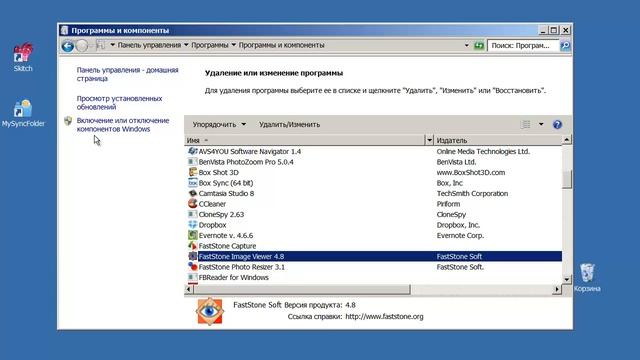Click the Evernote Corp. publisher cell
The width and height of the screenshot is (640, 360).
pos(460,236)
